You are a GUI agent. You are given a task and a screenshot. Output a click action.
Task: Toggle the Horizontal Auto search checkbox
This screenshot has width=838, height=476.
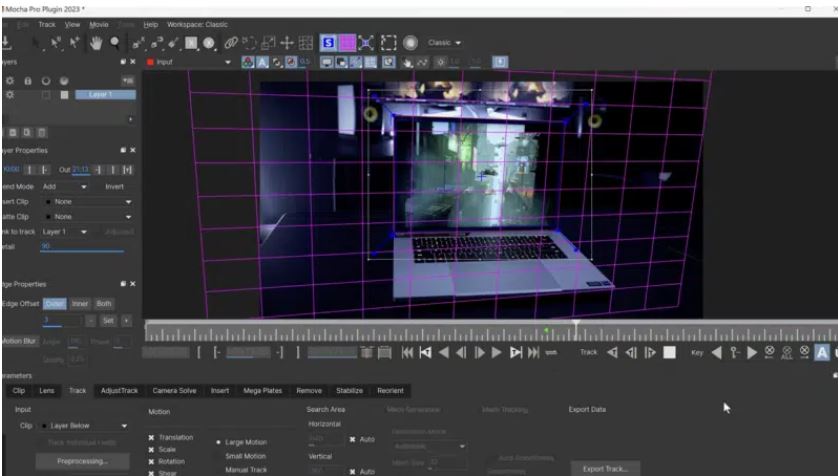(x=352, y=439)
